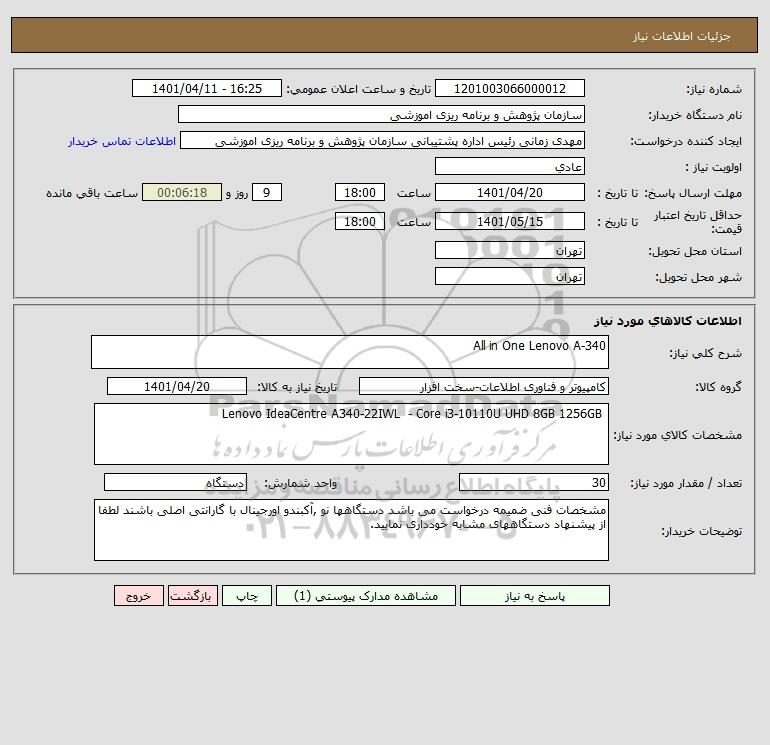
Task: Click the unit of measure field دستگاه
Action: [x=175, y=482]
